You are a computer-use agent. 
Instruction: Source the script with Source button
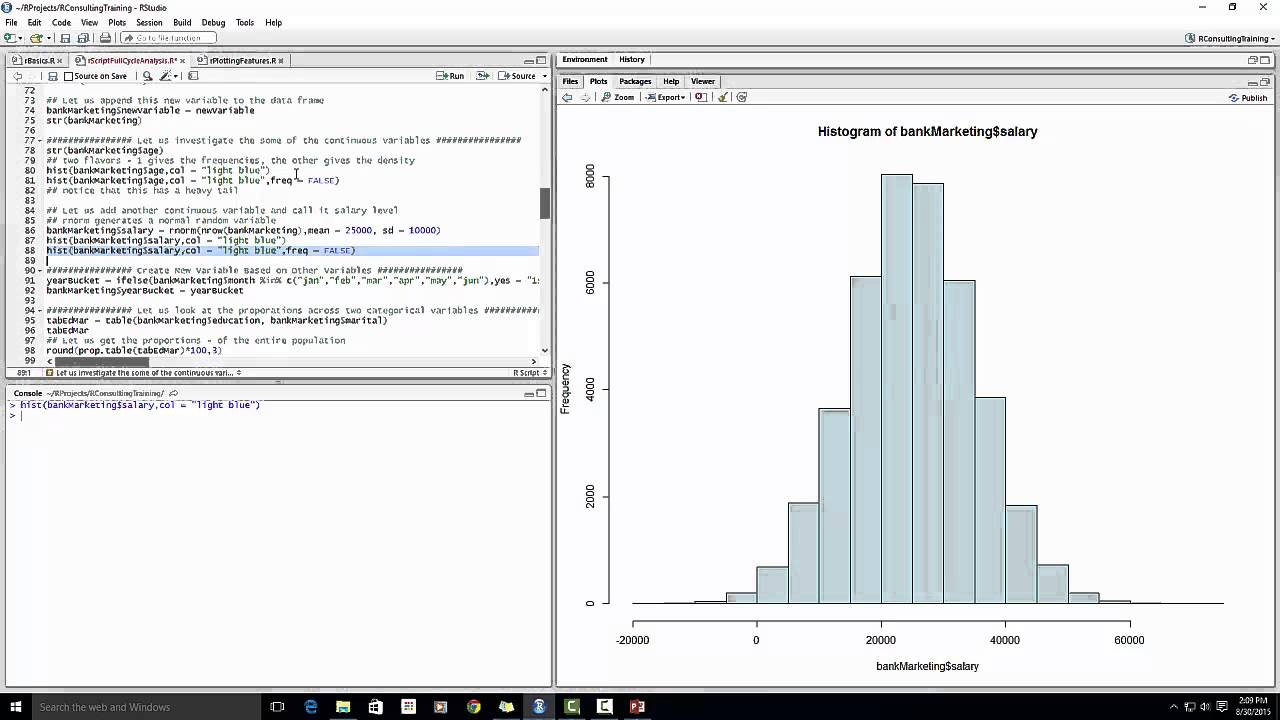point(517,76)
